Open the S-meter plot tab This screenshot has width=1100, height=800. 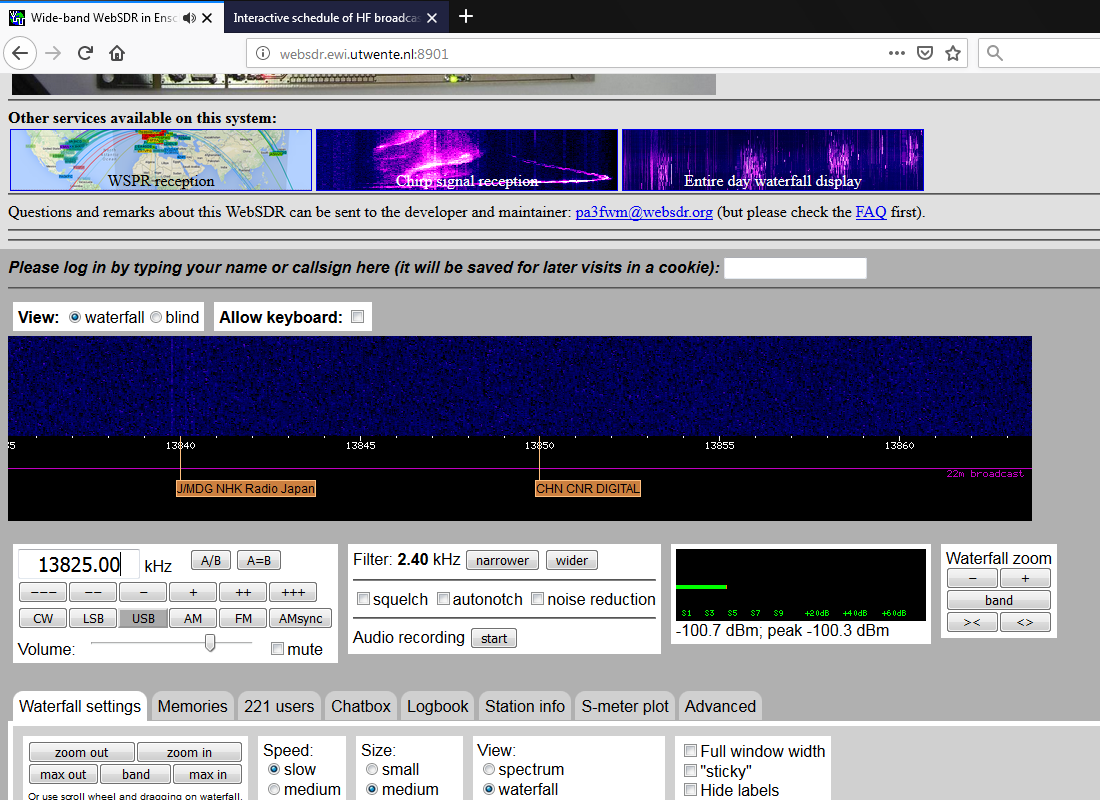(625, 706)
